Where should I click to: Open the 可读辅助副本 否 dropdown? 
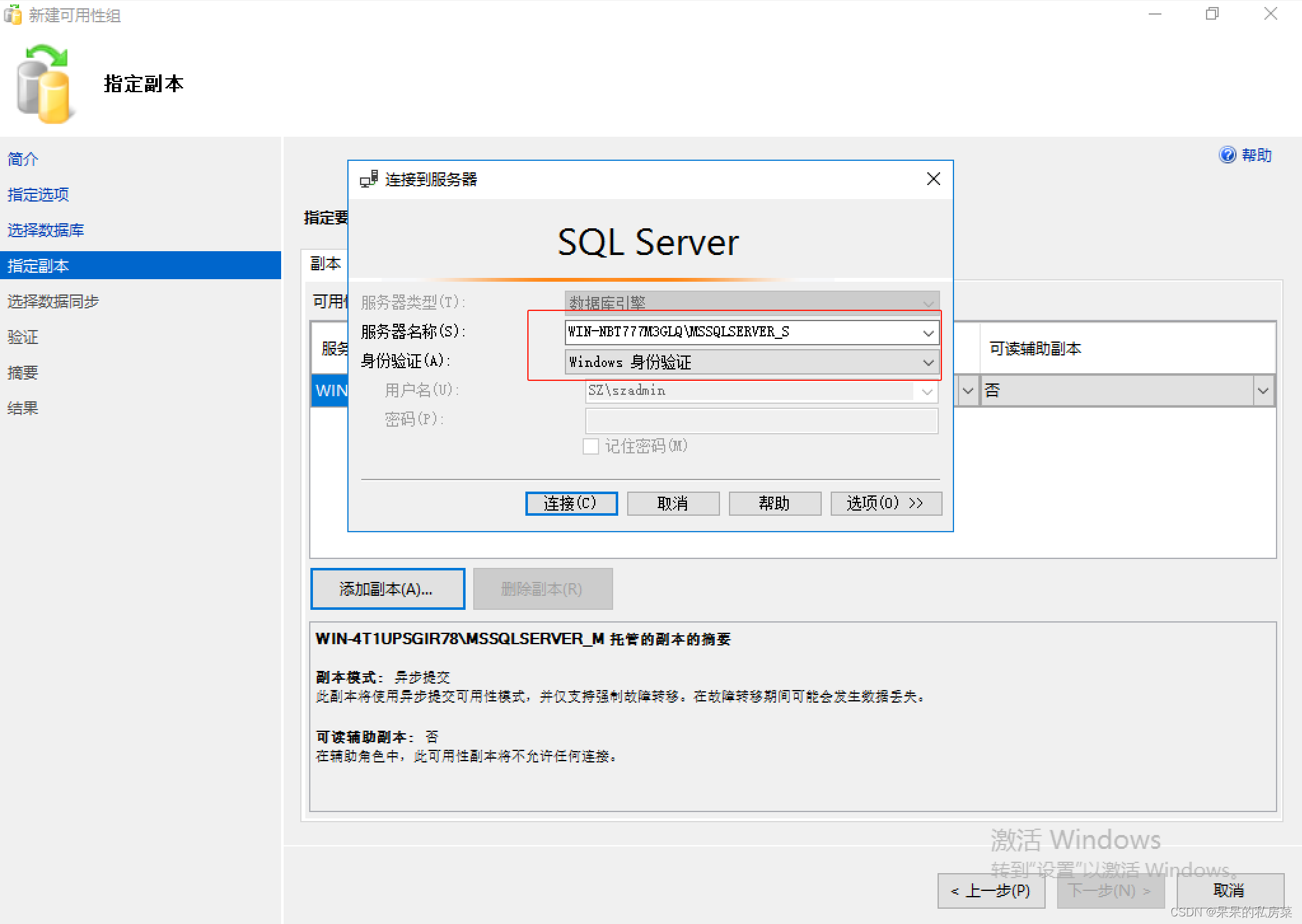click(1263, 390)
